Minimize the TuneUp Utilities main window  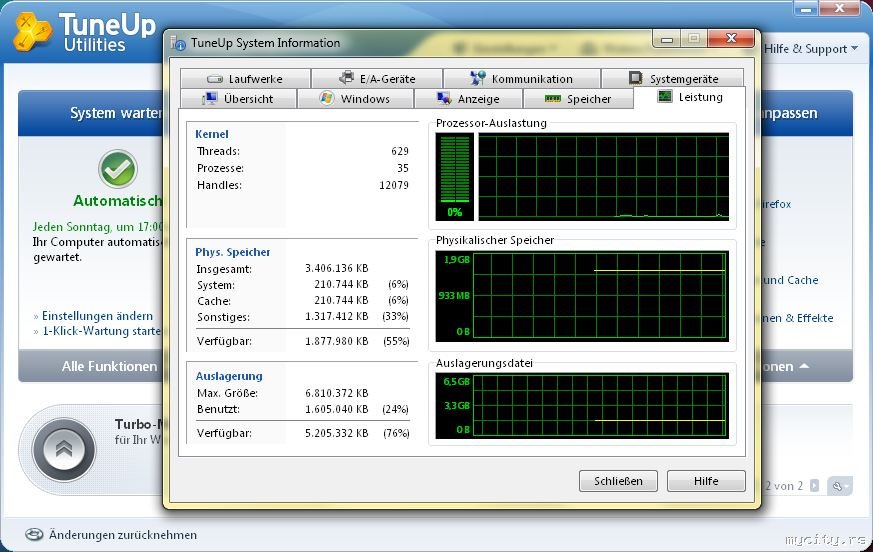(806, 8)
